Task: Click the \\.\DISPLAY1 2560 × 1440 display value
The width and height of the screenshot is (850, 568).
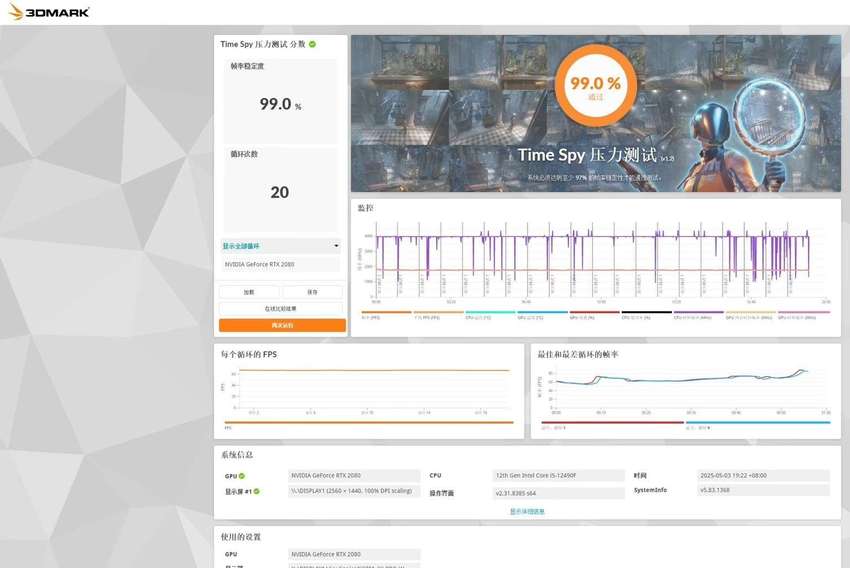Action: click(x=354, y=491)
